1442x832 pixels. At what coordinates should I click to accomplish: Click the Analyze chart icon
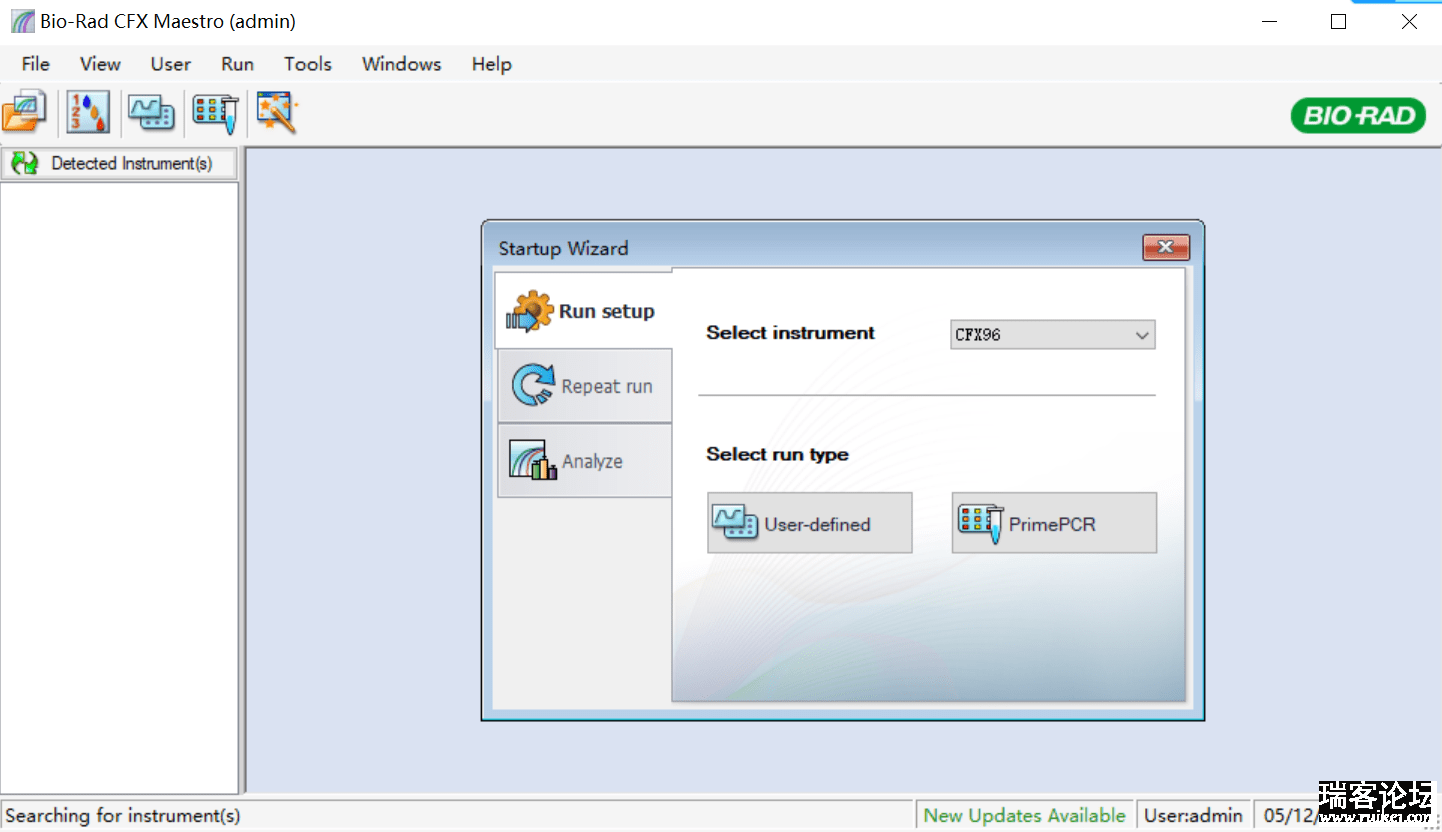533,460
